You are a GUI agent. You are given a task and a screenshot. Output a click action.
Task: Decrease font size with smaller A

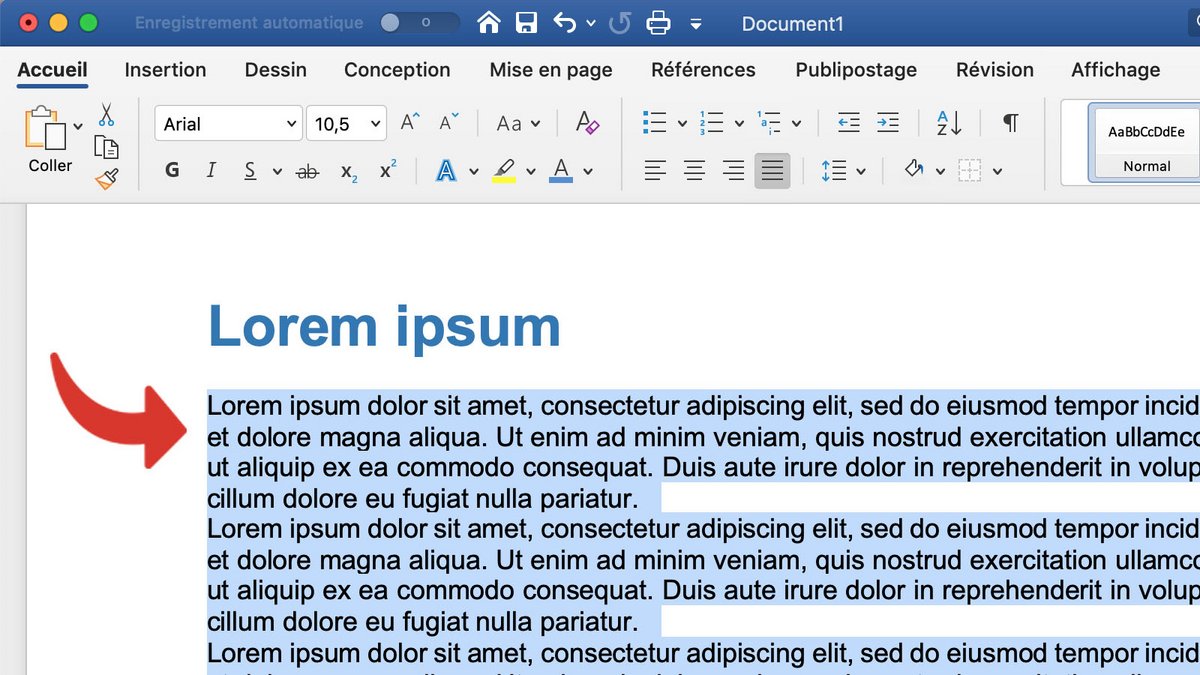click(449, 123)
